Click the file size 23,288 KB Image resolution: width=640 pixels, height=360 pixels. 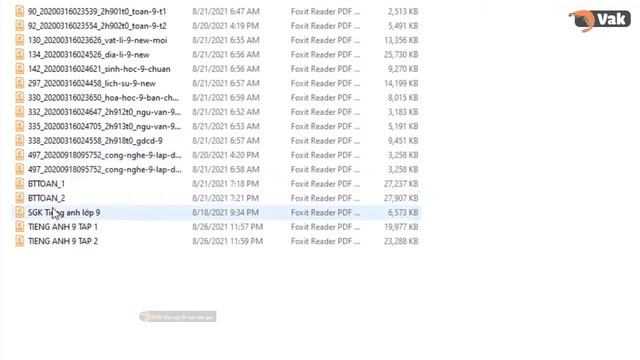[x=401, y=241]
